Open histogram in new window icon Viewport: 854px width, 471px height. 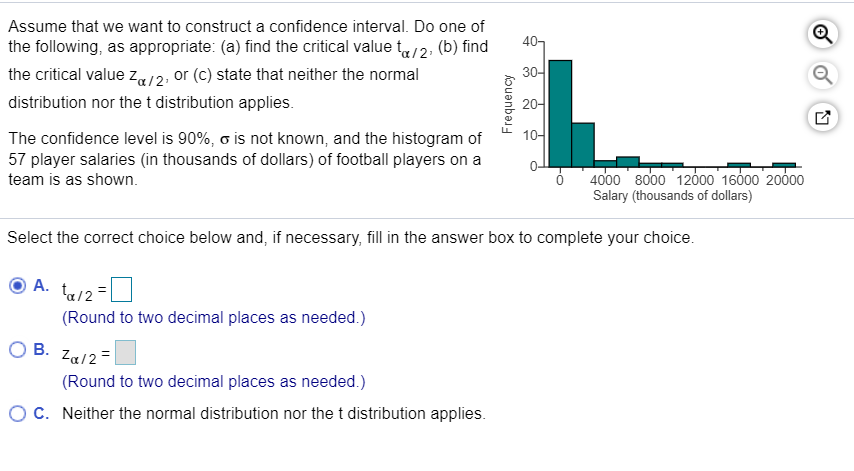coord(822,117)
